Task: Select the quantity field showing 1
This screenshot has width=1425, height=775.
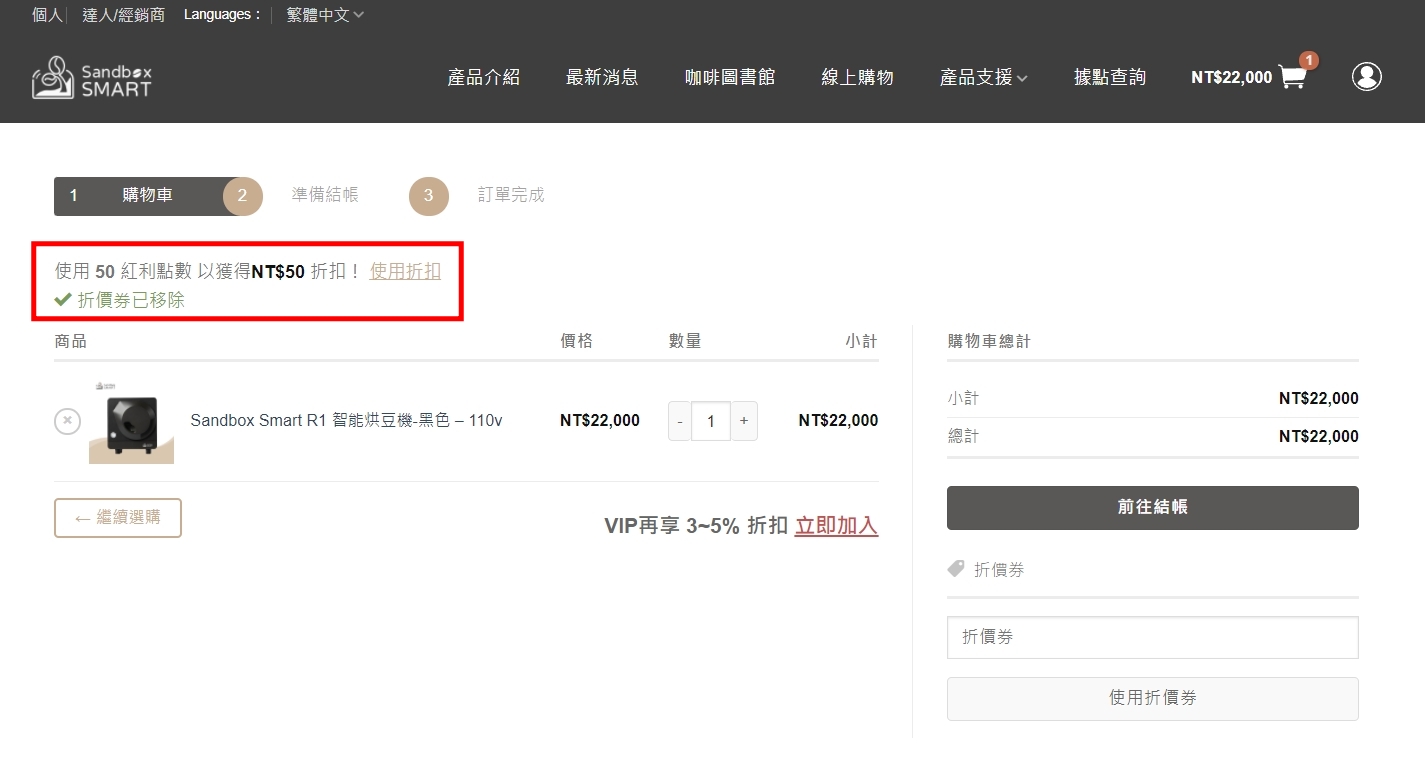Action: (711, 421)
